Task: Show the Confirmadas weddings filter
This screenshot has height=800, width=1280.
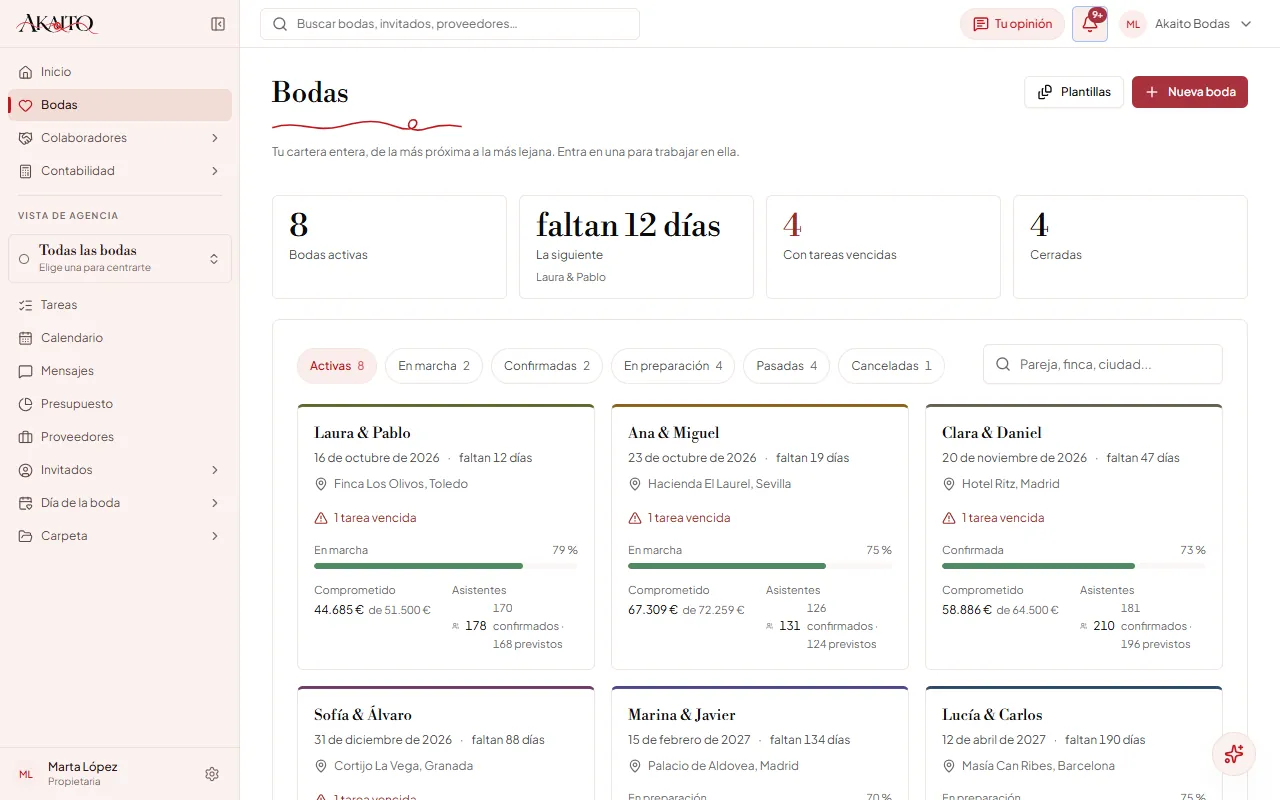Action: pos(547,366)
